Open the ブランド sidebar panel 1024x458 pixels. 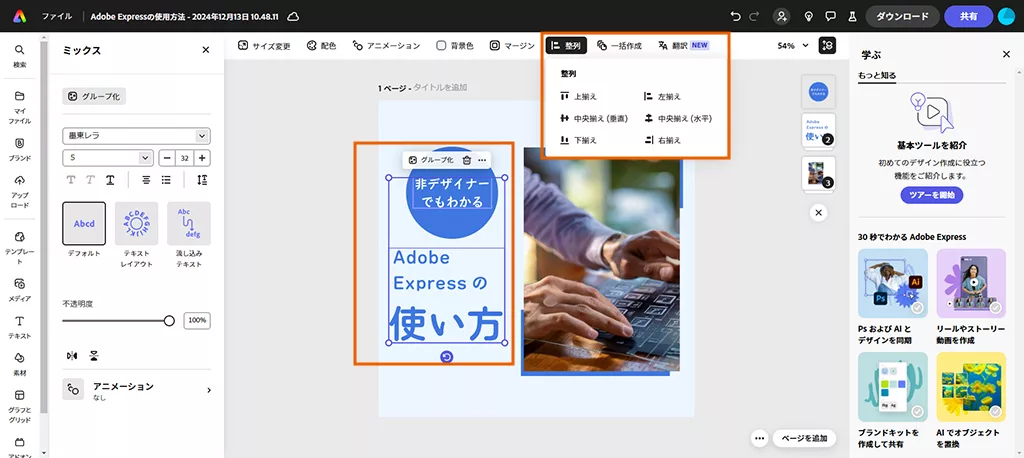pyautogui.click(x=20, y=150)
